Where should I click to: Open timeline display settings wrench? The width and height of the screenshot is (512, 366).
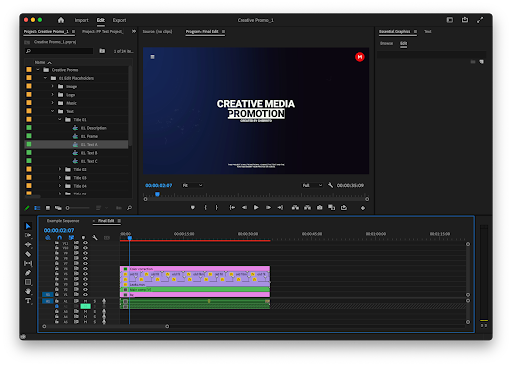pyautogui.click(x=95, y=238)
